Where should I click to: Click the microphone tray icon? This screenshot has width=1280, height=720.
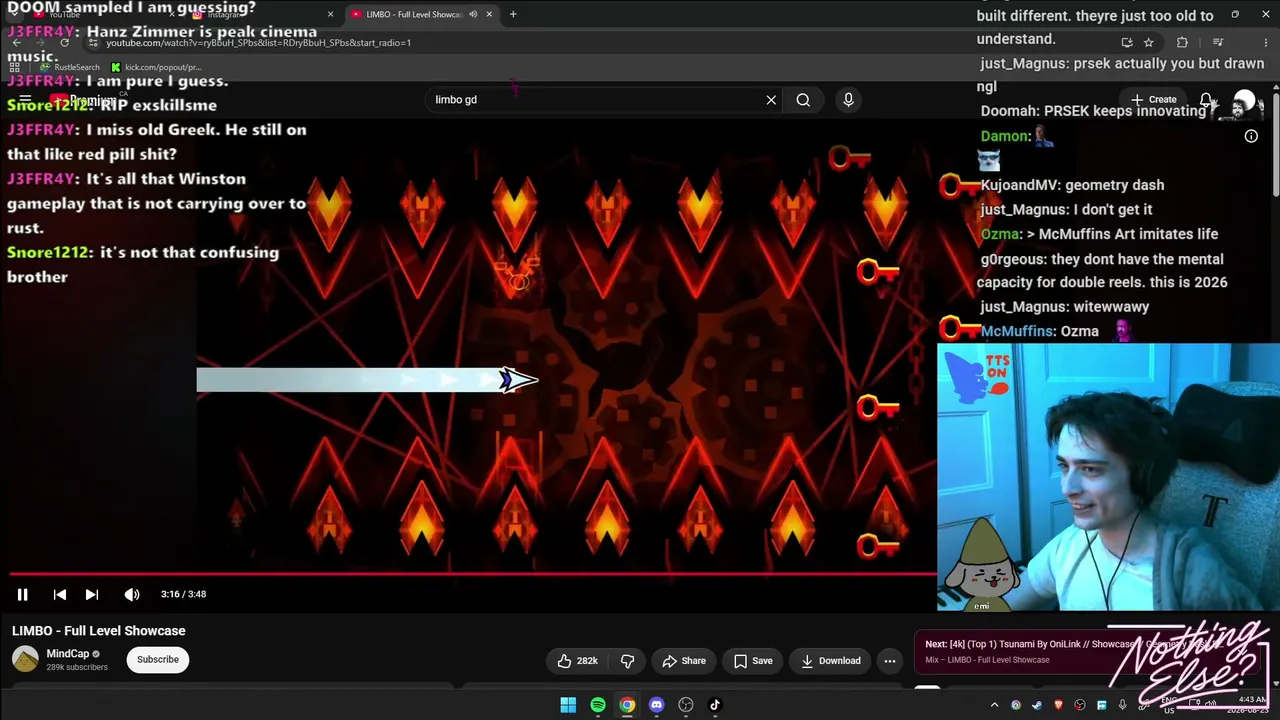click(x=1122, y=705)
